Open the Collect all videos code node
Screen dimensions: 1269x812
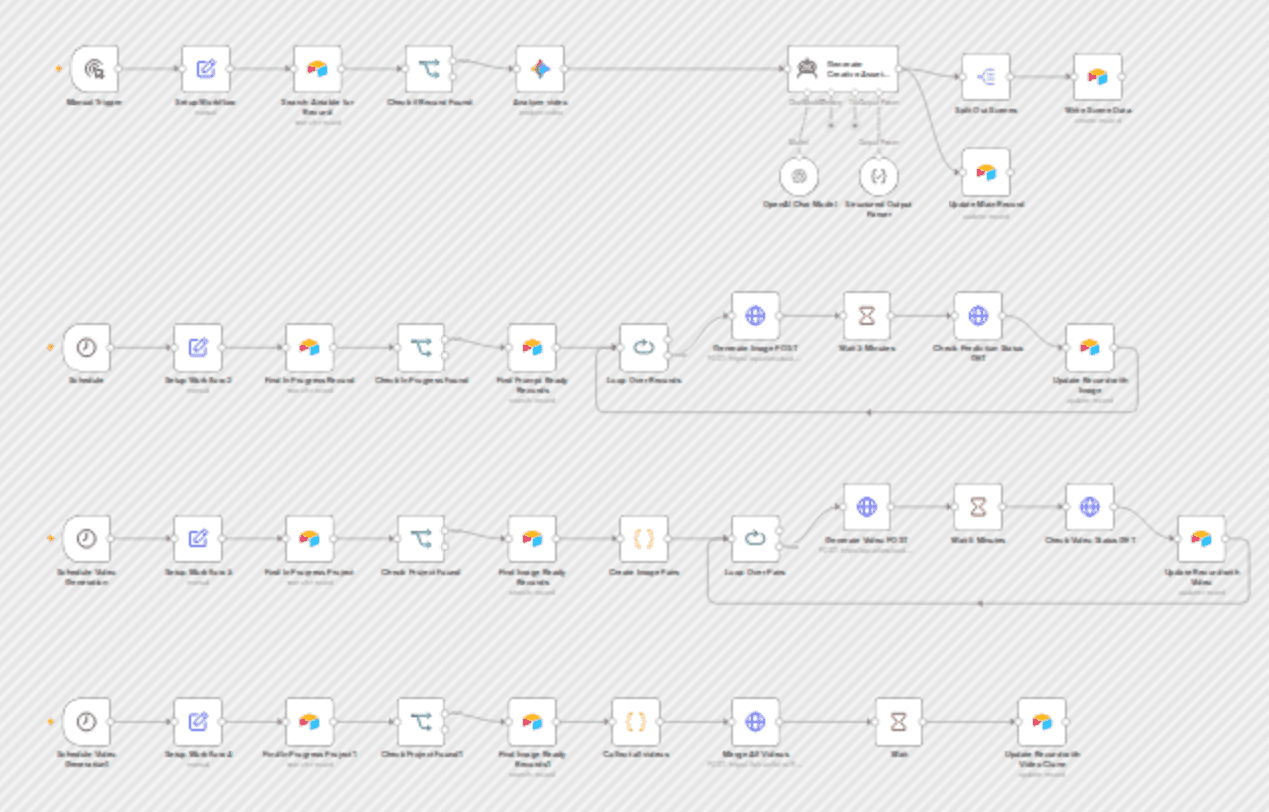[636, 722]
